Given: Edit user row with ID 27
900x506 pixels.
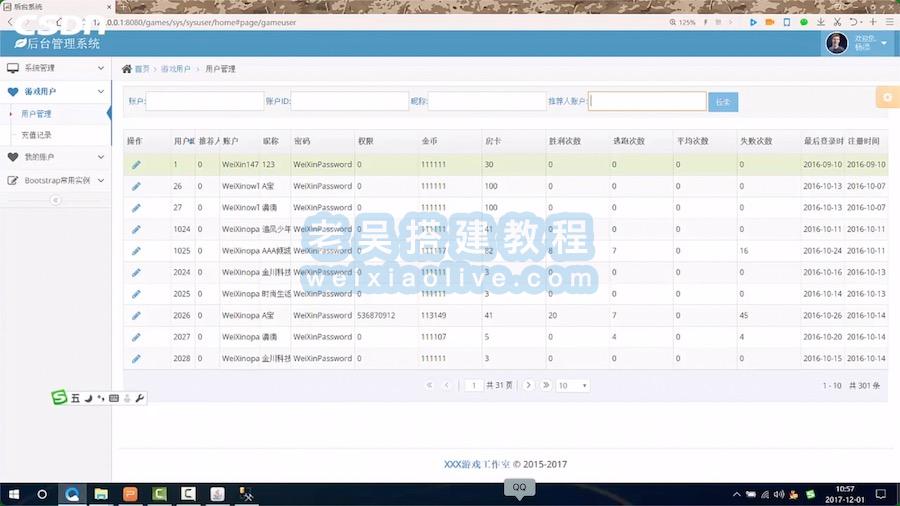Looking at the screenshot, I should pyautogui.click(x=136, y=208).
